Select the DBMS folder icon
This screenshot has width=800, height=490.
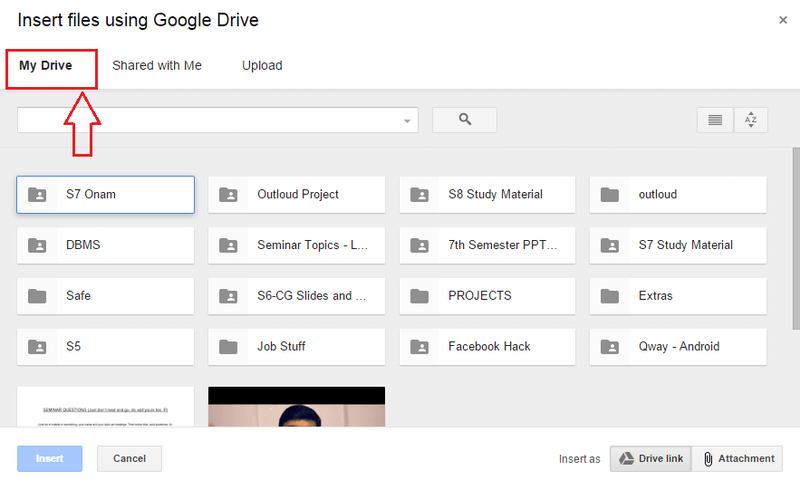point(37,245)
